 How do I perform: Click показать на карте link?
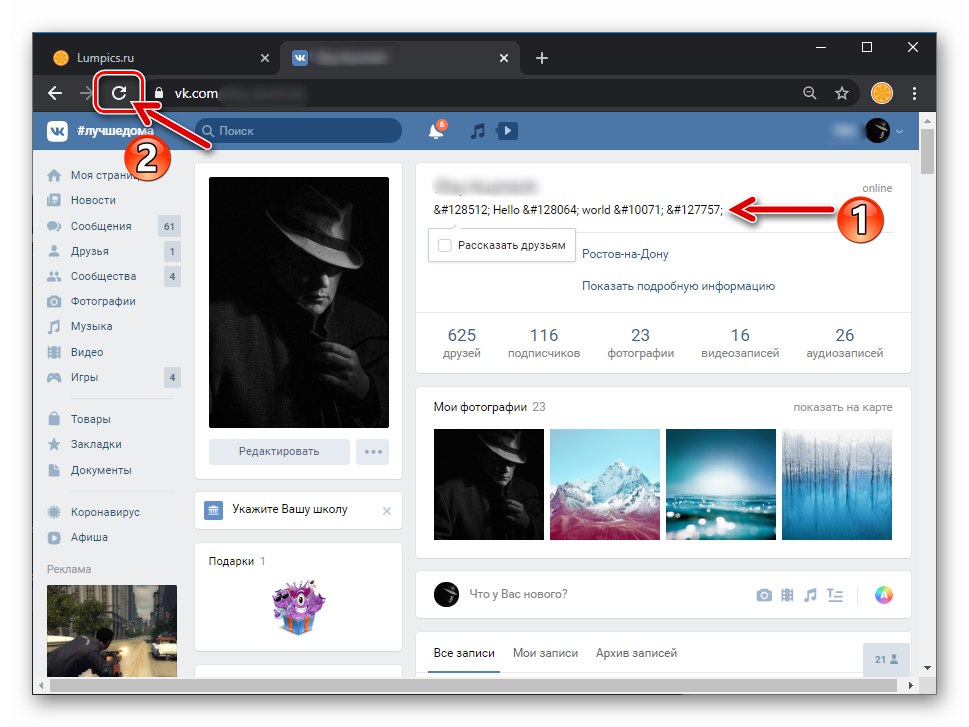tap(842, 407)
